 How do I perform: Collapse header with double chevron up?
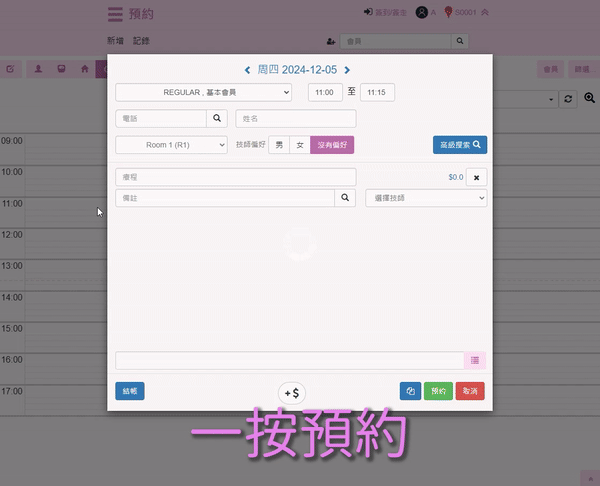(x=485, y=12)
